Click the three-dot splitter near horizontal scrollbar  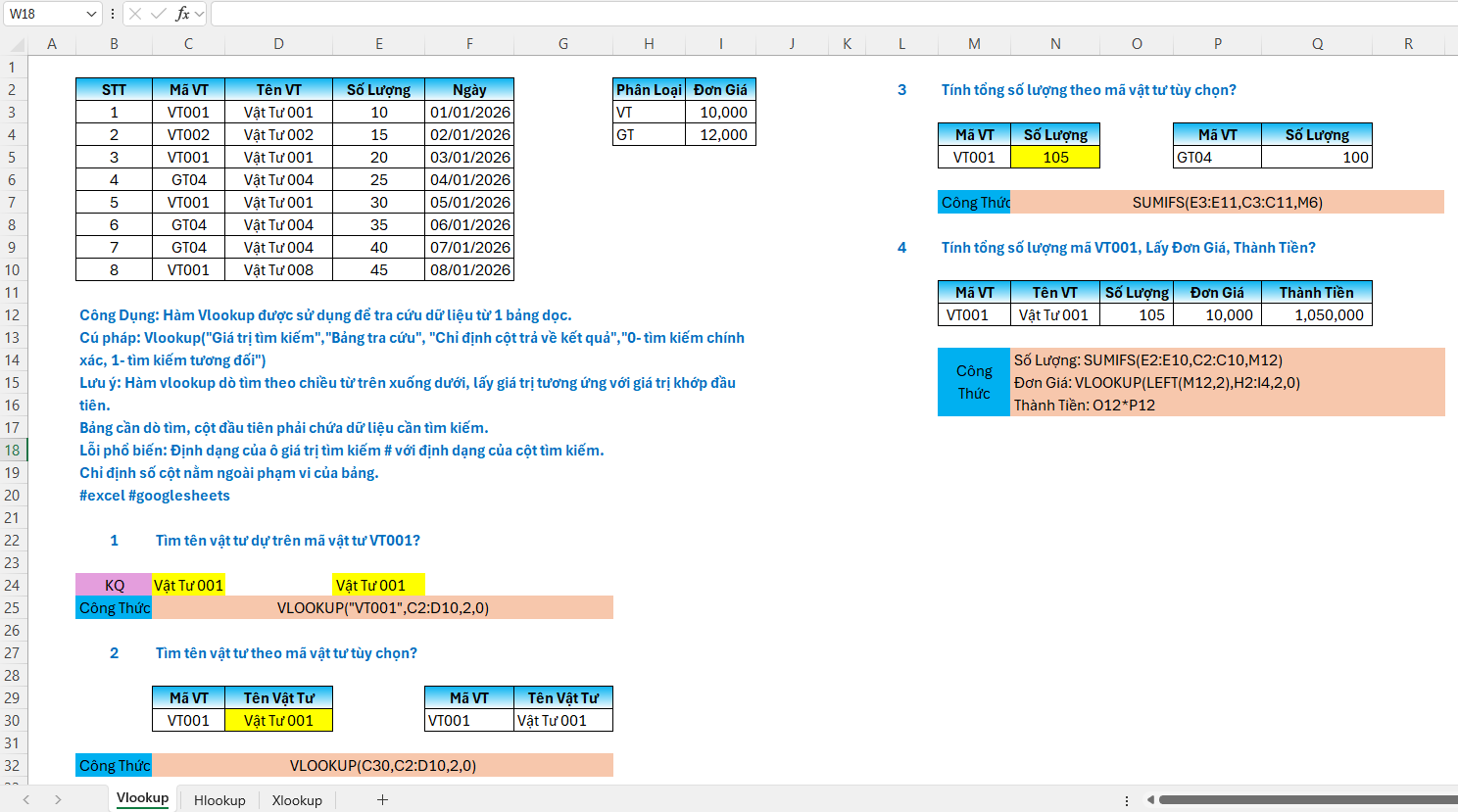click(1127, 800)
